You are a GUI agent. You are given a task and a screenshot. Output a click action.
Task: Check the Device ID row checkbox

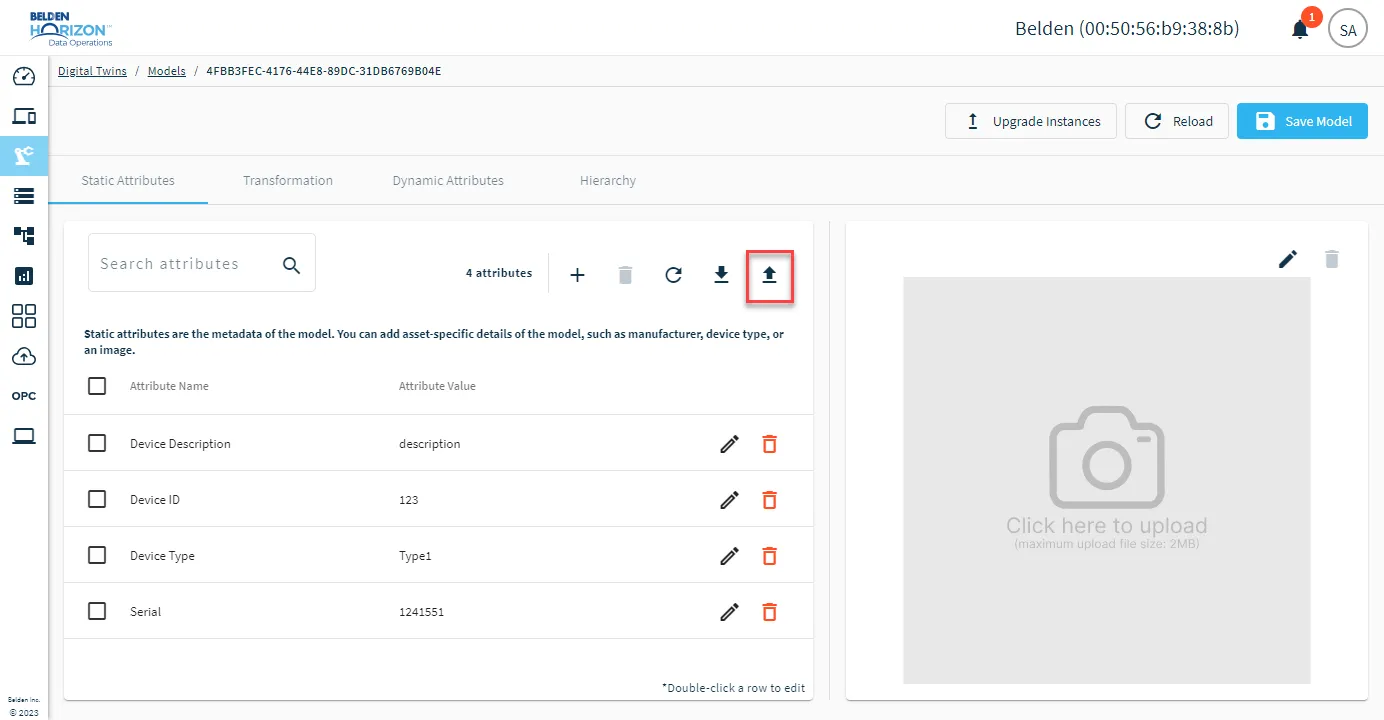[x=97, y=499]
